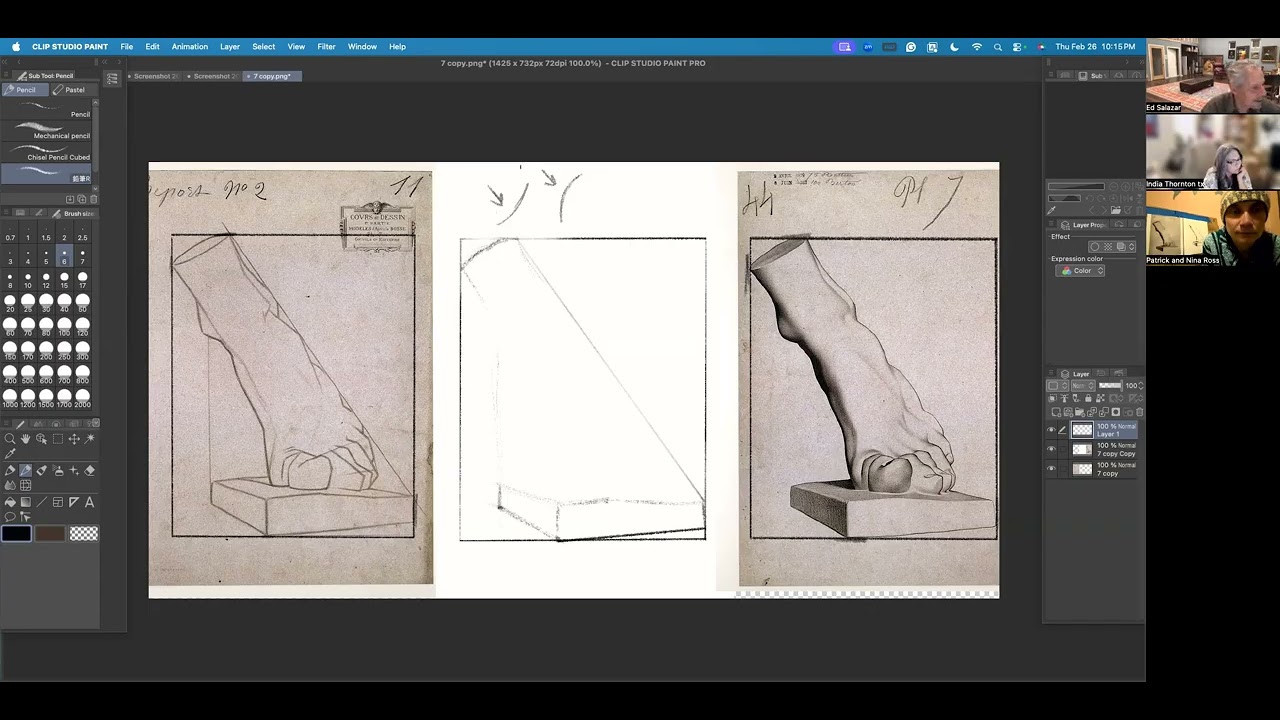Open layer blending mode dropdown
Image resolution: width=1280 pixels, height=720 pixels.
click(x=1083, y=385)
